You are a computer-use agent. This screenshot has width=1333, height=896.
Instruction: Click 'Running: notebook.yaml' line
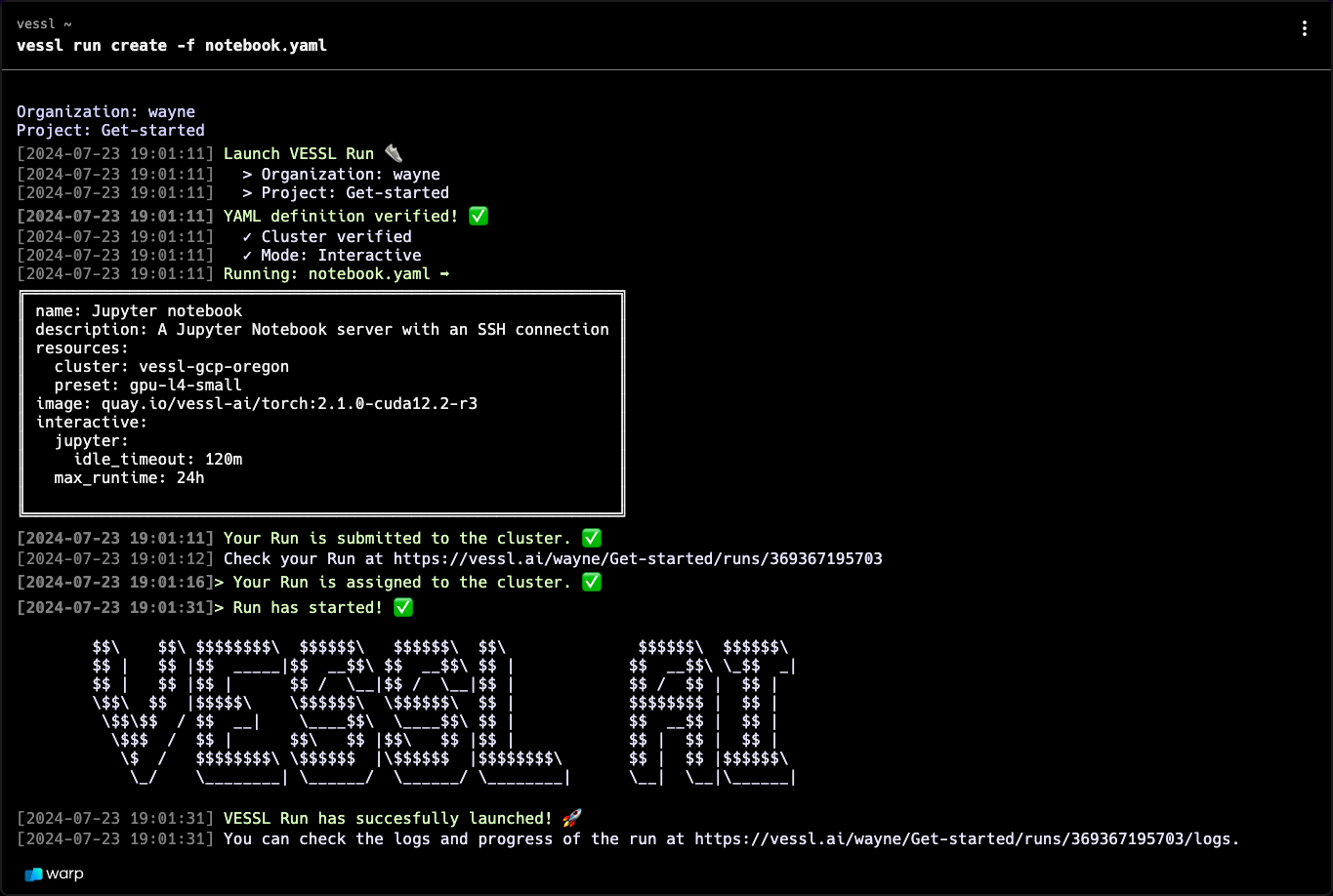(x=337, y=273)
